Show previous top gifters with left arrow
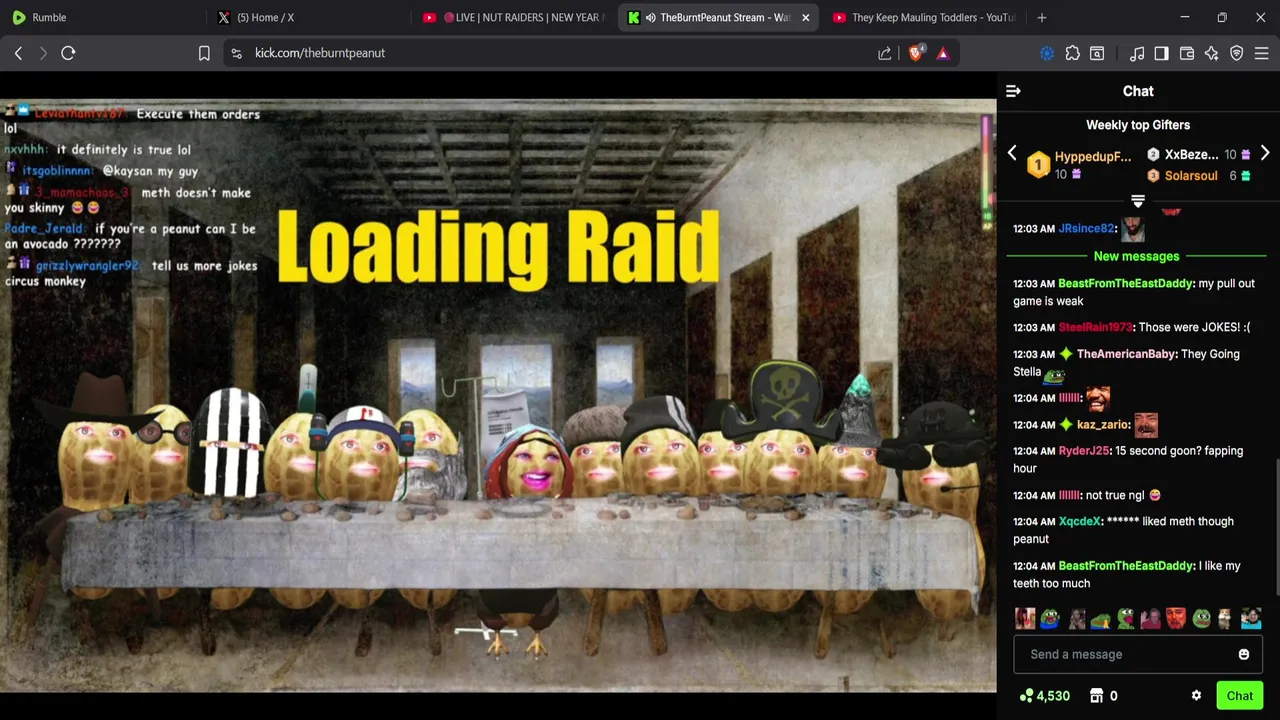The height and width of the screenshot is (720, 1280). pyautogui.click(x=1012, y=154)
